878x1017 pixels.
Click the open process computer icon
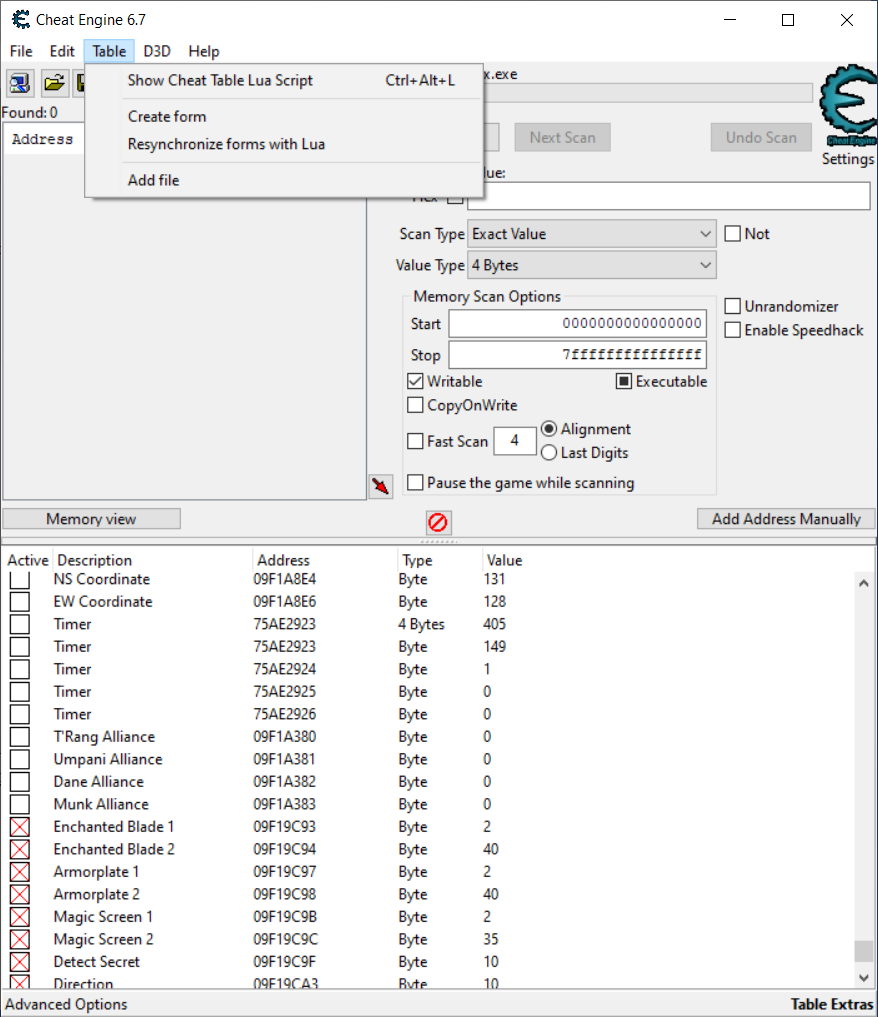20,83
